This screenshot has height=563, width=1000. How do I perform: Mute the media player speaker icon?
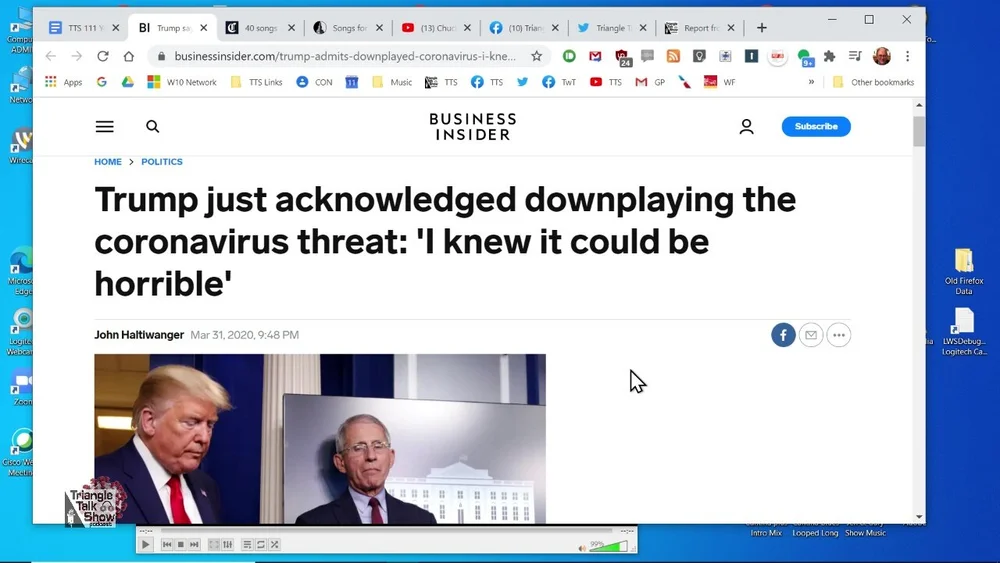click(x=582, y=548)
